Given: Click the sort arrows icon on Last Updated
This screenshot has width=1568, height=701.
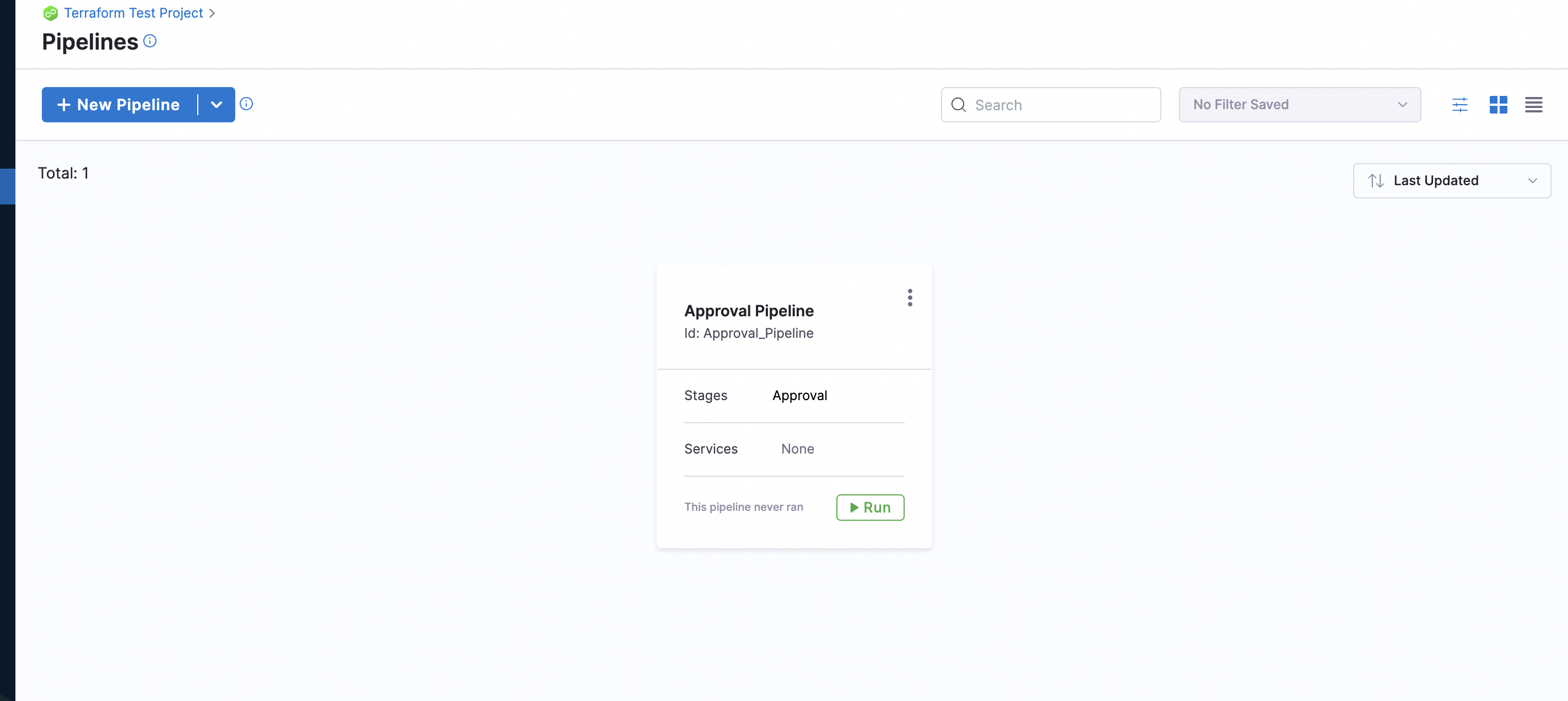Looking at the screenshot, I should pos(1376,180).
